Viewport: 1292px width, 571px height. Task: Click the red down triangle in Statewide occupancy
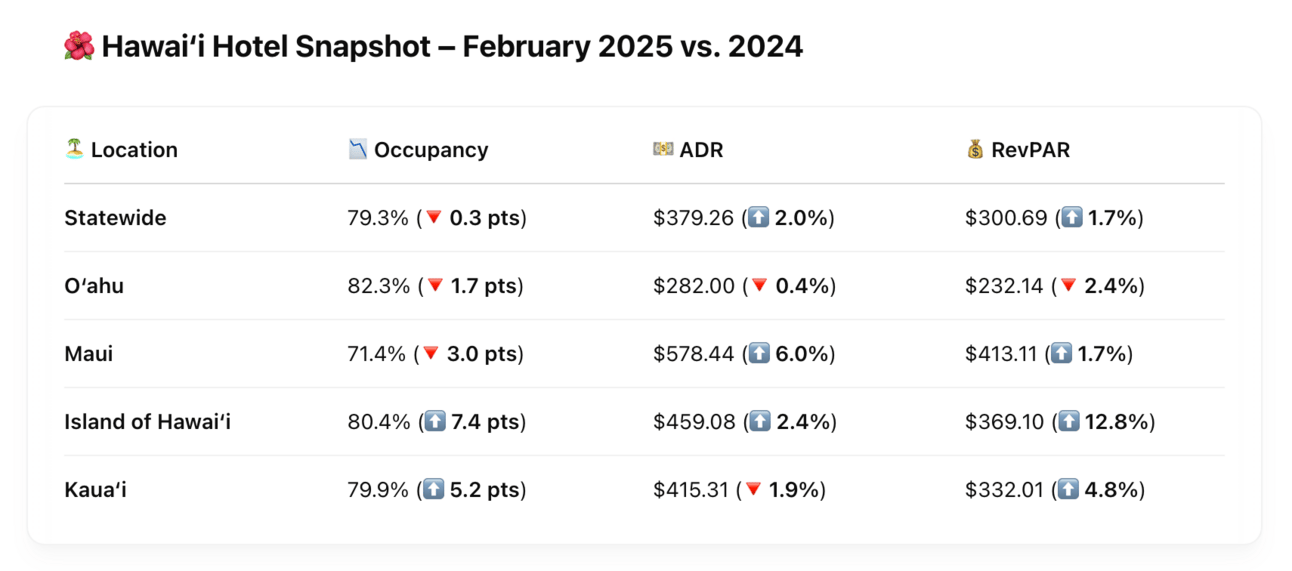click(433, 218)
